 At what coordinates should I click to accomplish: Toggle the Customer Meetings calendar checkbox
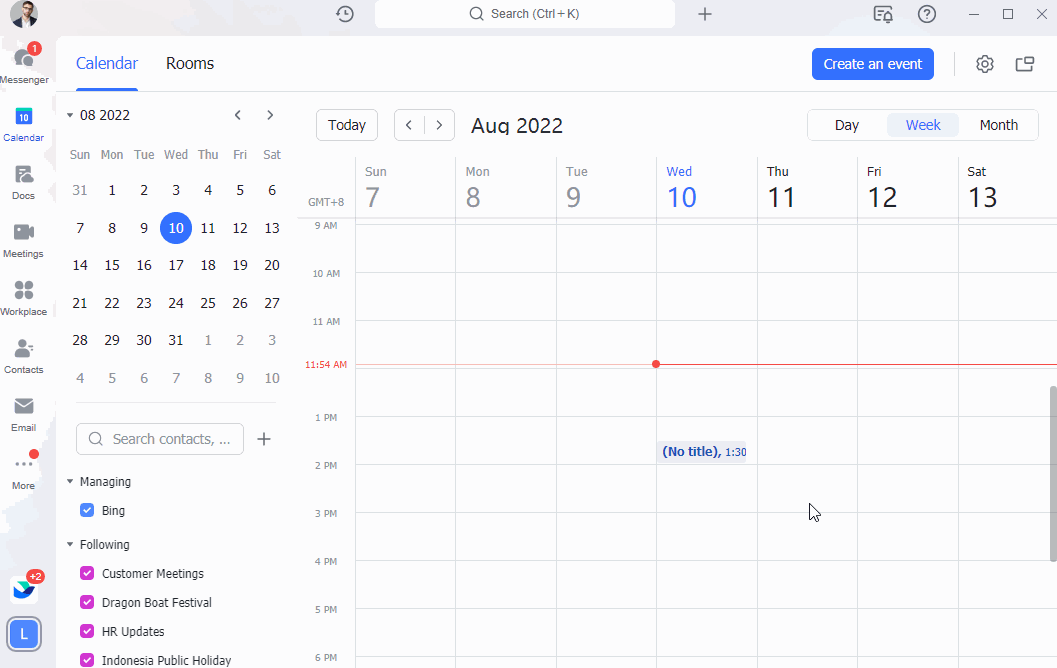coord(87,574)
